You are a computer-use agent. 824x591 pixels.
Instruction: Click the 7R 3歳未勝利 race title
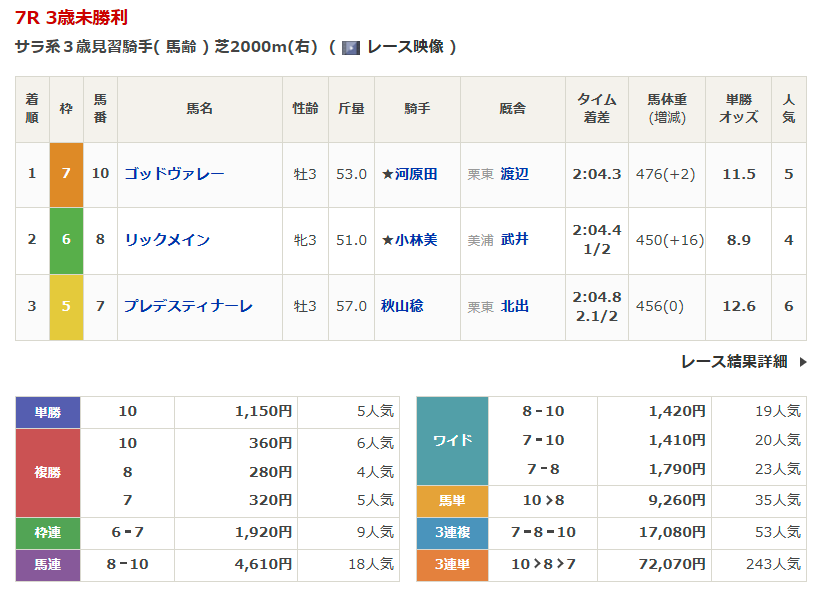71,18
